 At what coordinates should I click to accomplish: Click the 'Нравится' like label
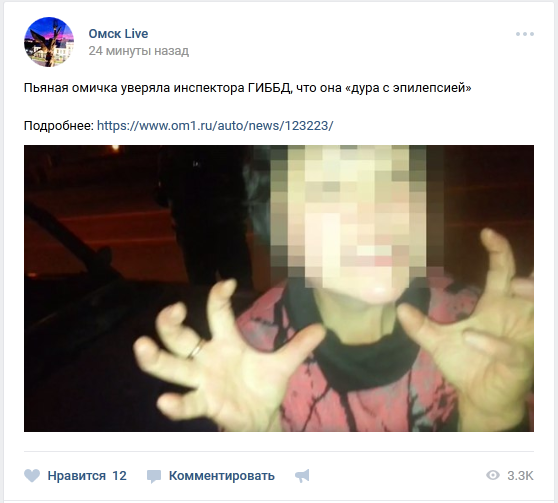(77, 476)
